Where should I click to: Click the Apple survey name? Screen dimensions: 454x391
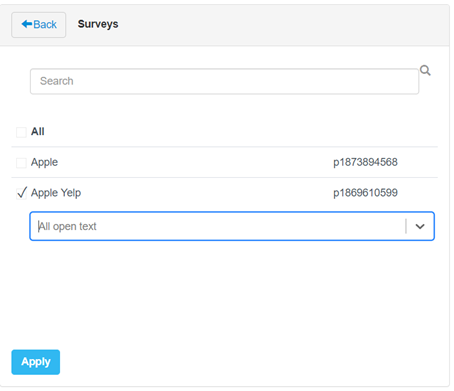44,162
